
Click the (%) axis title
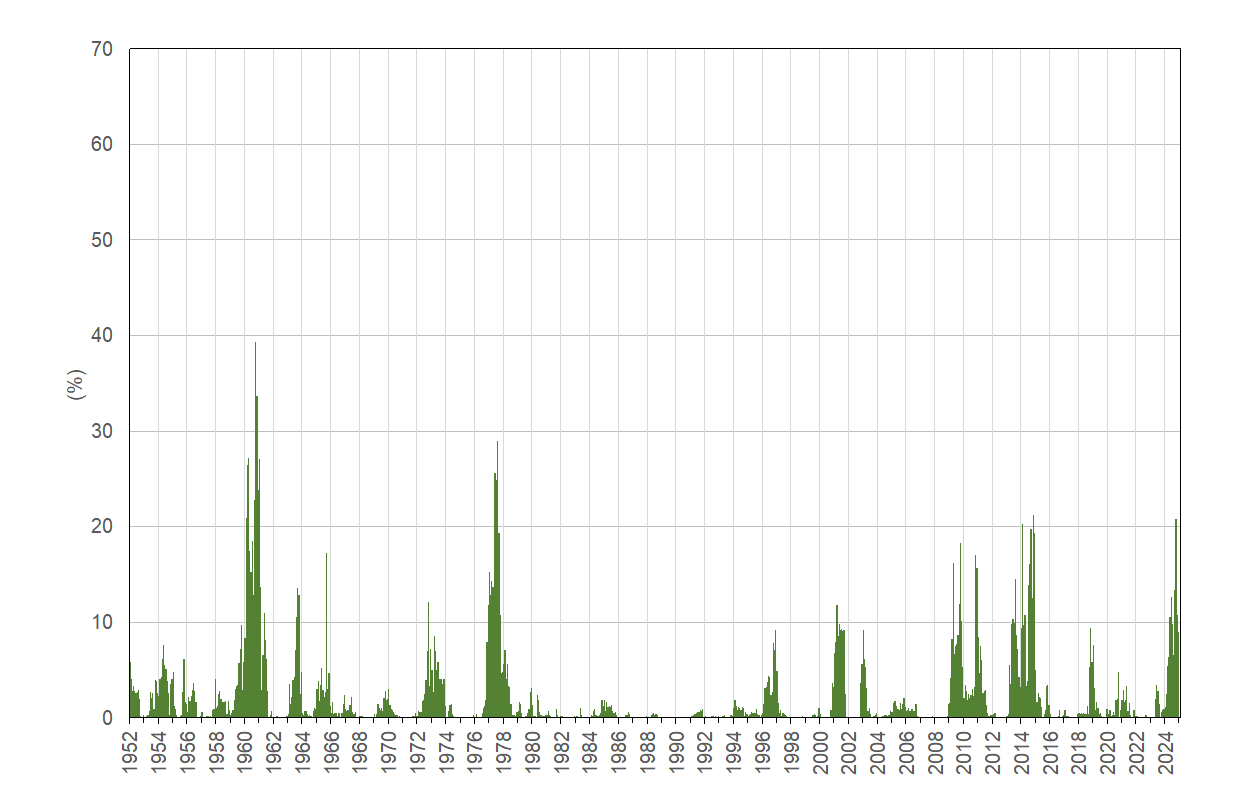76,384
